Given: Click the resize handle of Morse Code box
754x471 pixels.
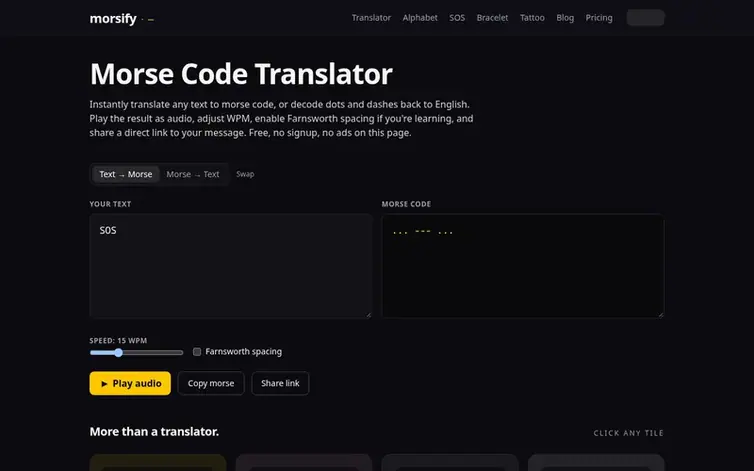Looking at the screenshot, I should [661, 315].
